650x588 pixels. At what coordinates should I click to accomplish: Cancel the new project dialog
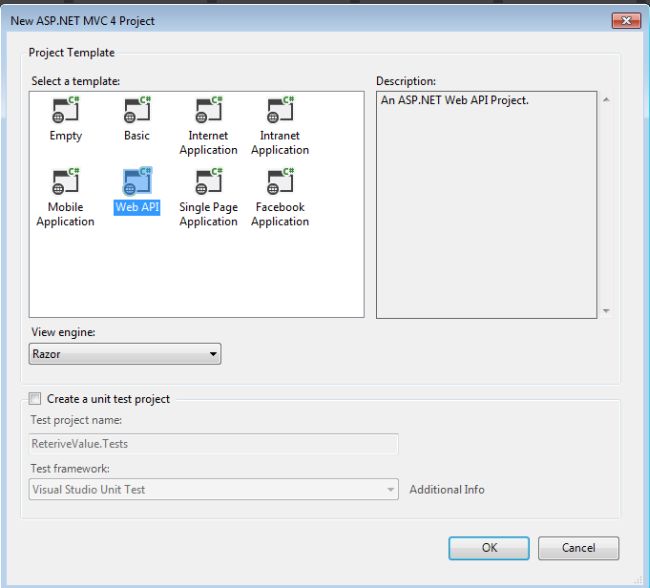tap(578, 548)
